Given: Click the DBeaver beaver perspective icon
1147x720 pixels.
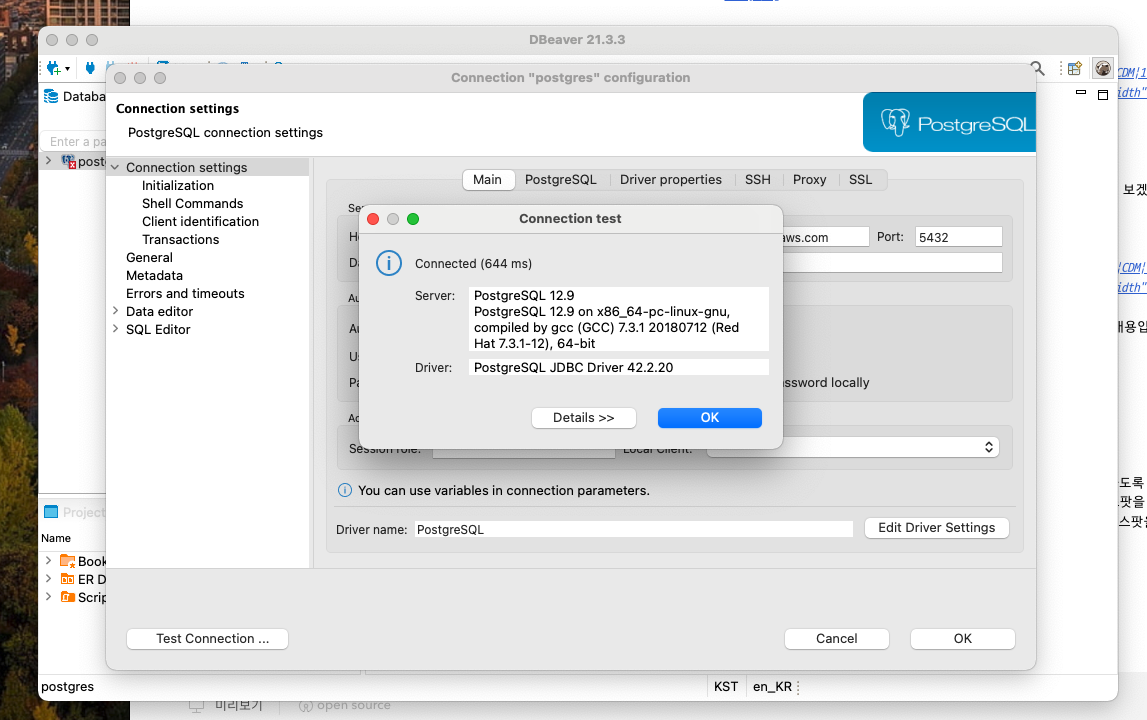Looking at the screenshot, I should tap(1103, 68).
